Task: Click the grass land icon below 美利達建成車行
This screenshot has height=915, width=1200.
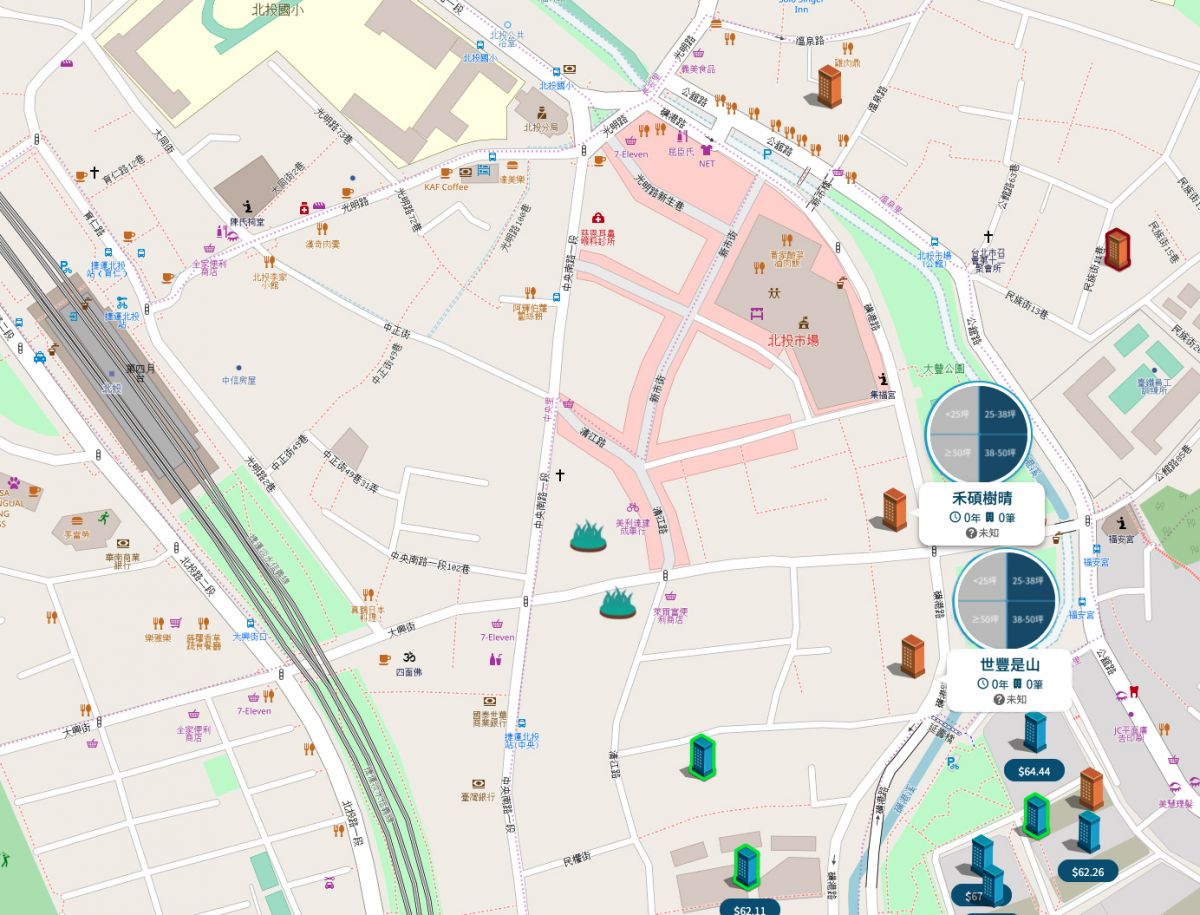Action: click(x=589, y=536)
